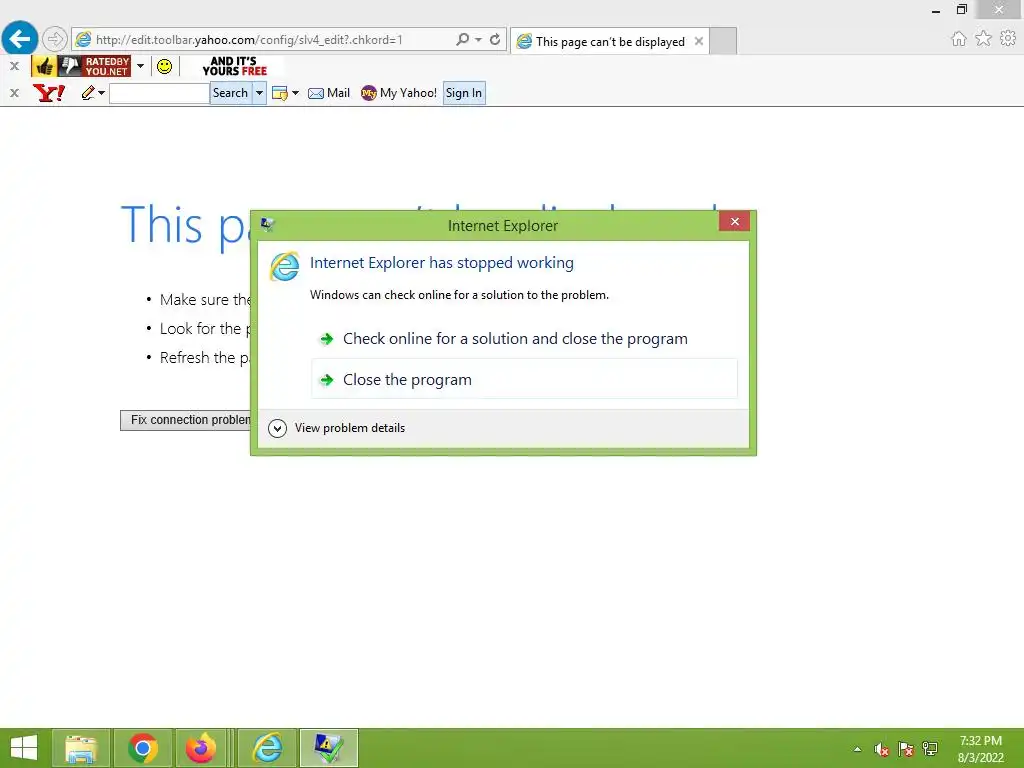
Task: Open the Search button dropdown arrow
Action: (x=259, y=93)
